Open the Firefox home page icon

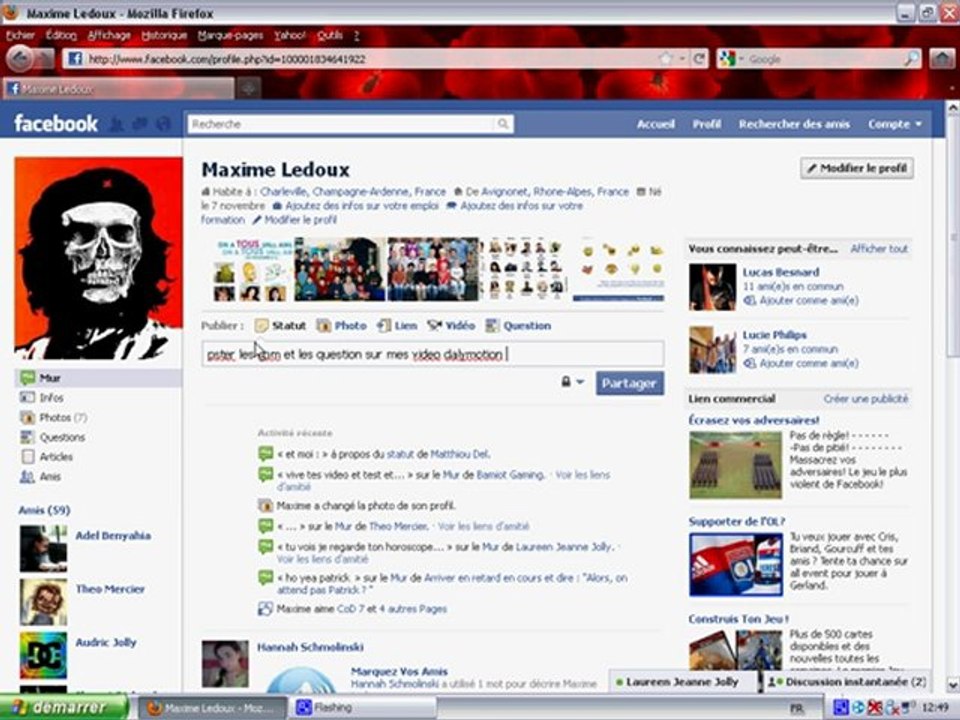coord(942,59)
